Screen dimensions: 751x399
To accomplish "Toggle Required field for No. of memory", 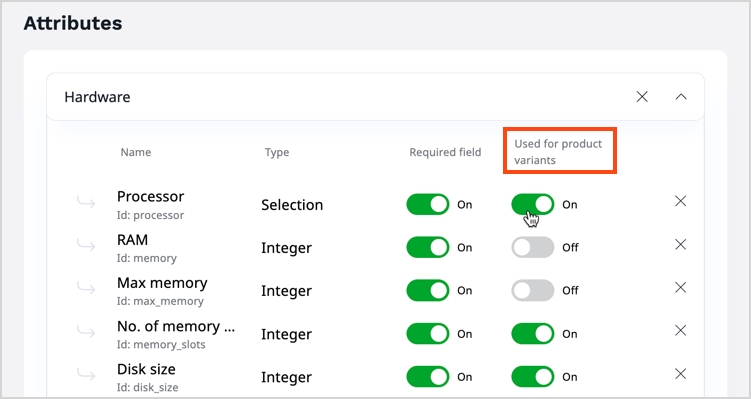I will click(x=428, y=334).
